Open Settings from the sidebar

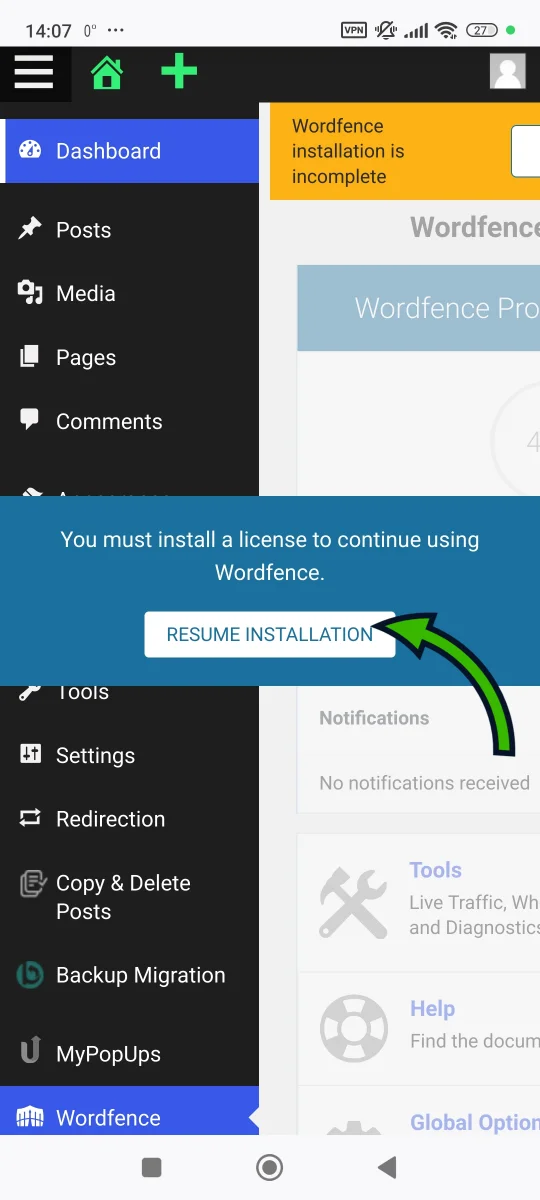(x=130, y=755)
